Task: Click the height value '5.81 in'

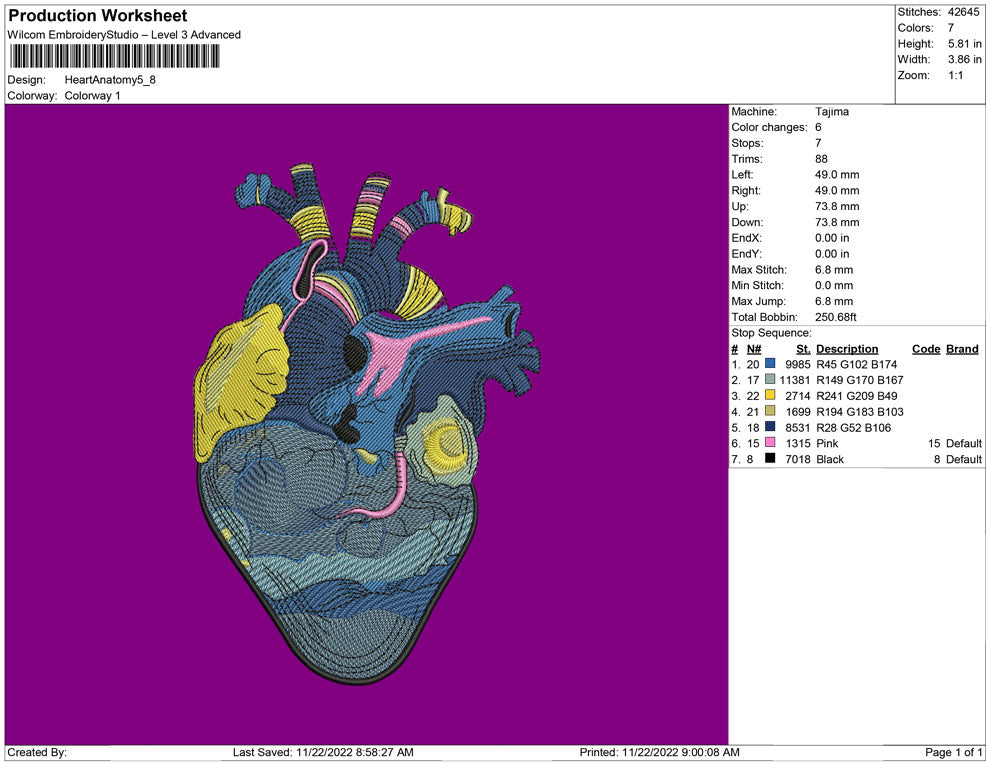Action: pos(965,44)
